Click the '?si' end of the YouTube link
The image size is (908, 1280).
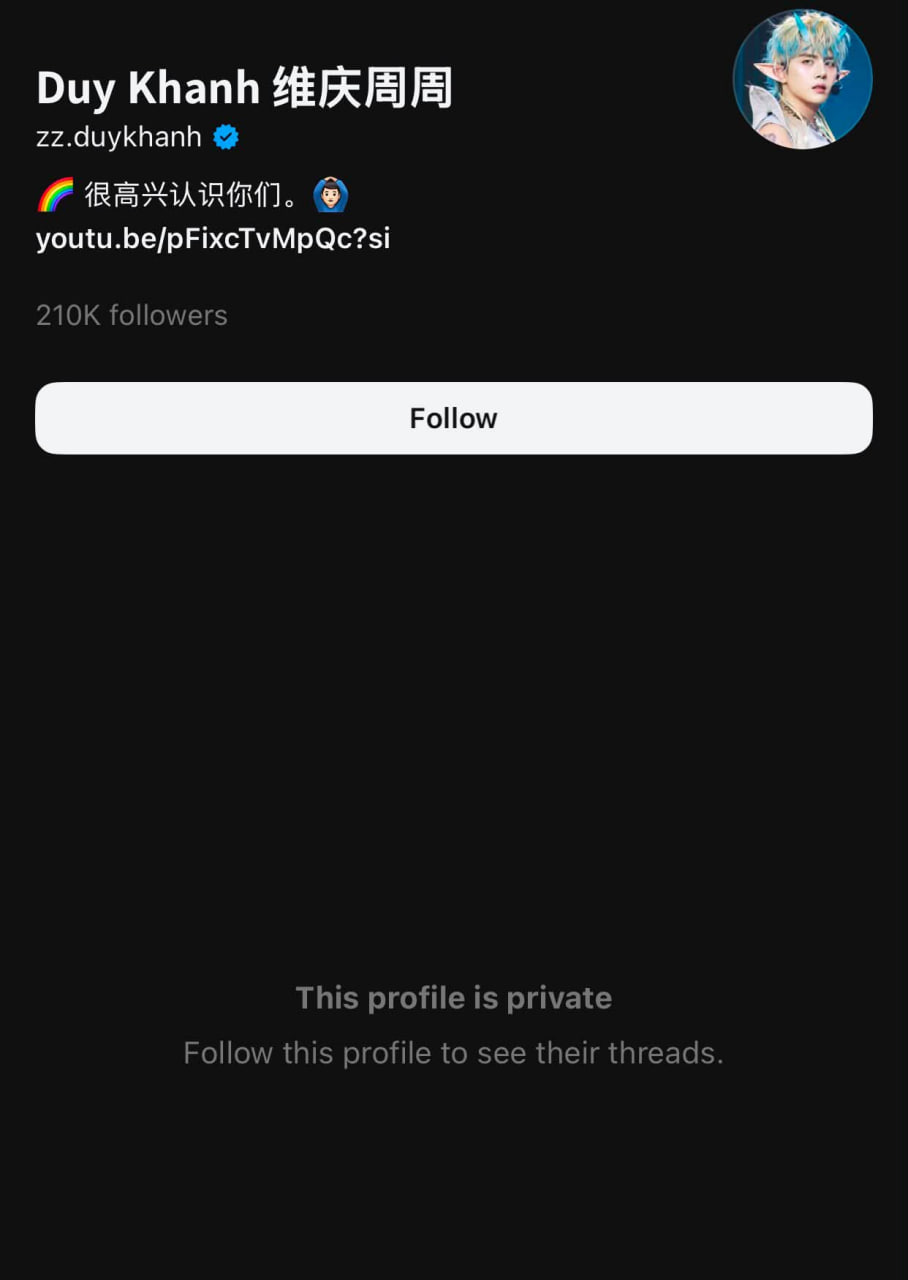pos(372,240)
